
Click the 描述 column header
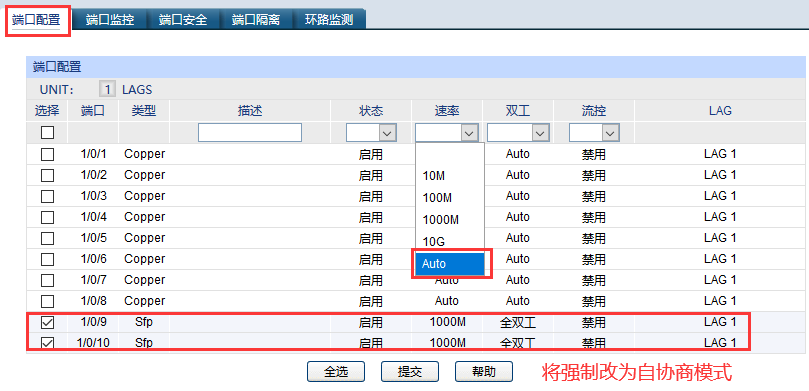[250, 110]
